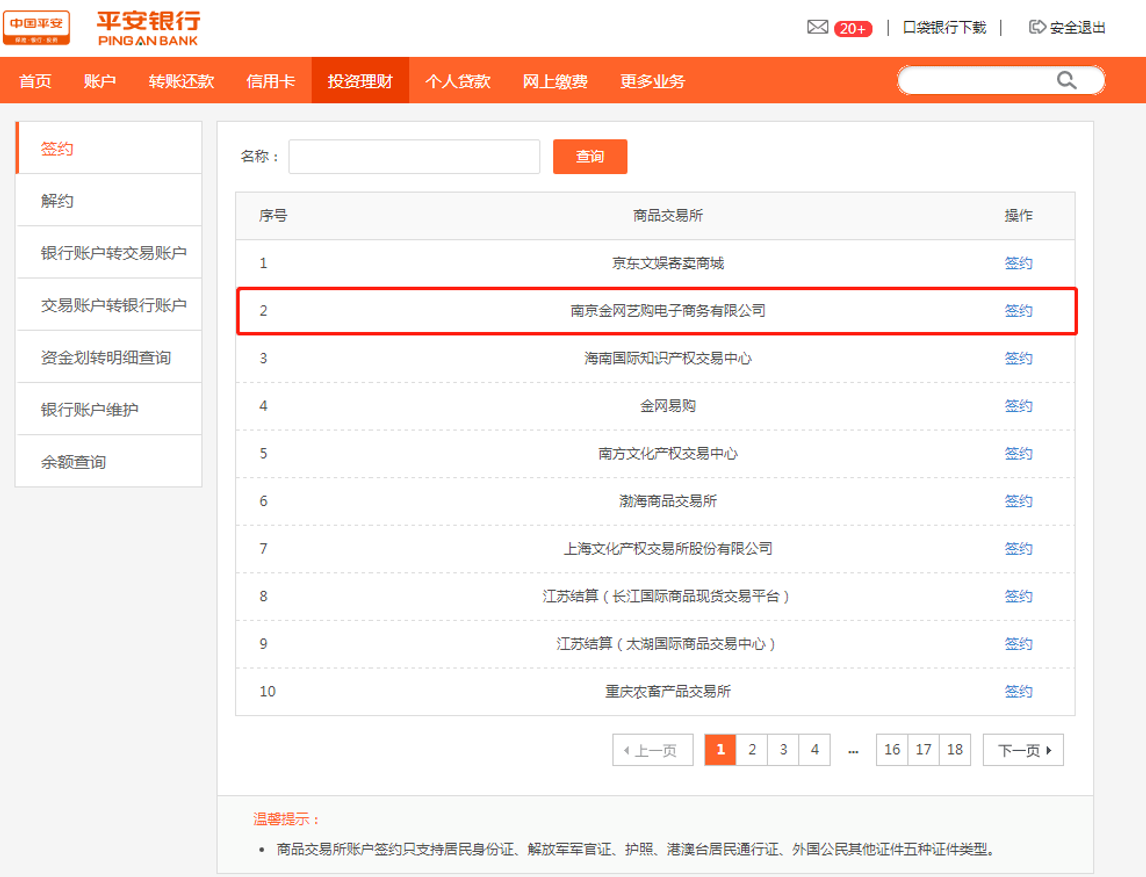This screenshot has height=877, width=1146.
Task: Open 银行账户维护 in the sidebar
Action: [x=109, y=409]
